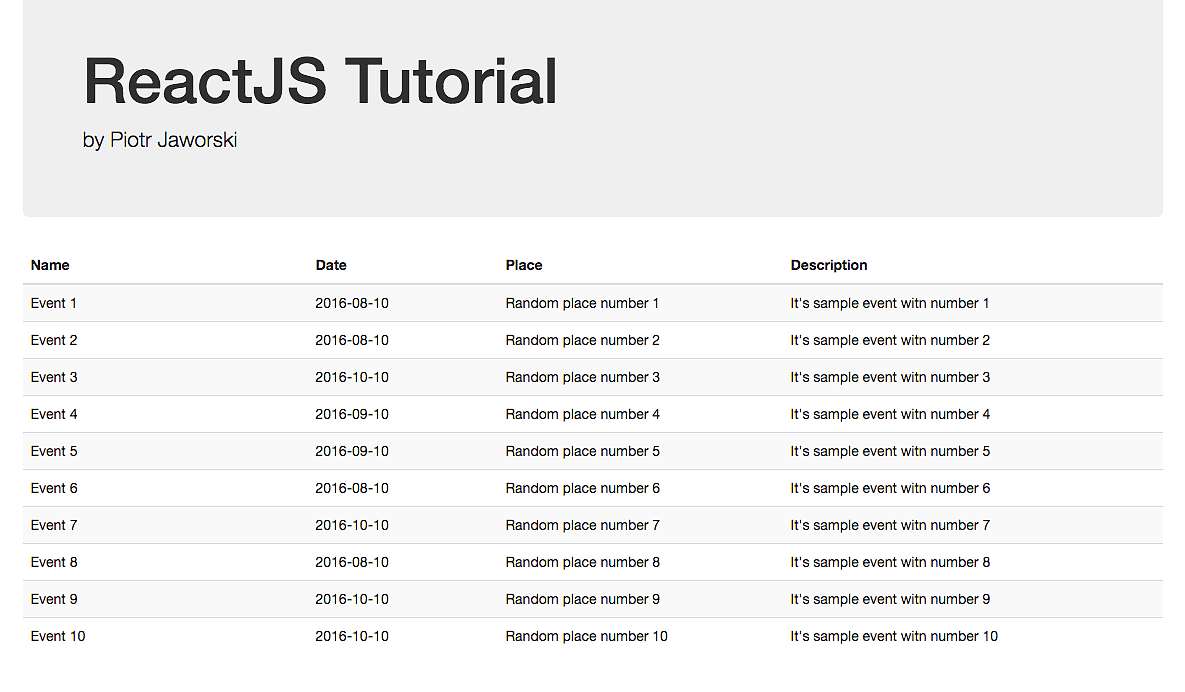Select the 'Event 3' name cell
Image resolution: width=1185 pixels, height=692 pixels.
click(x=54, y=377)
